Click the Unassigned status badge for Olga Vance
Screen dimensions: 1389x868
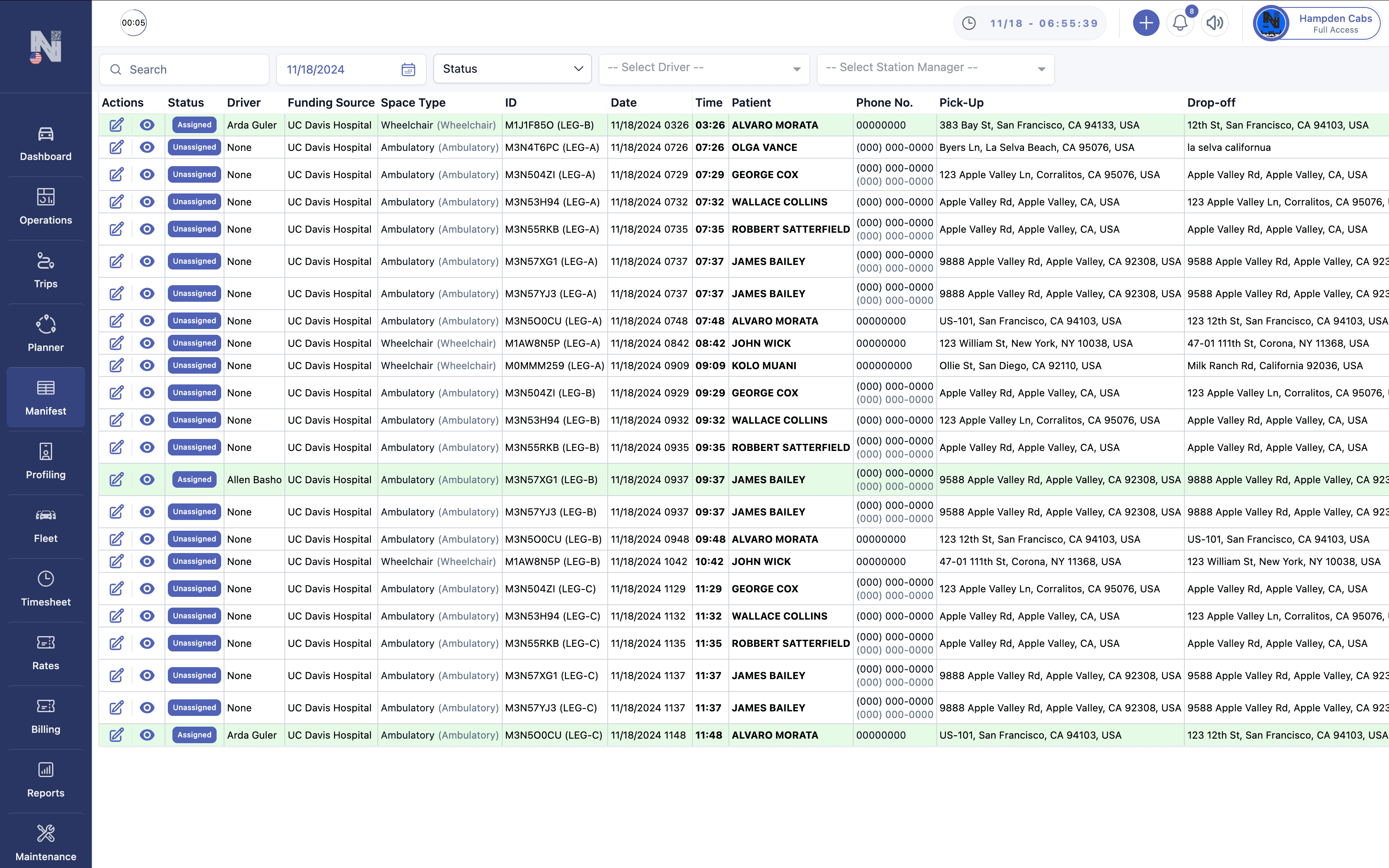tap(194, 147)
